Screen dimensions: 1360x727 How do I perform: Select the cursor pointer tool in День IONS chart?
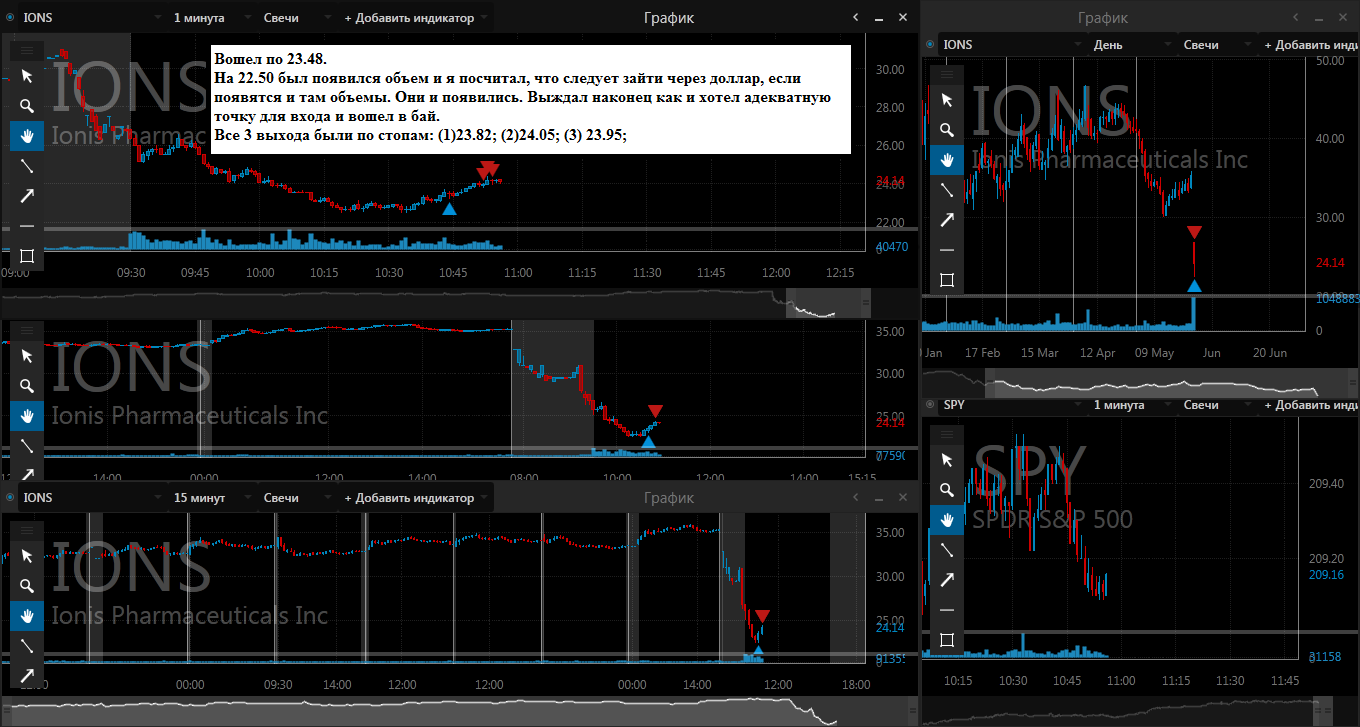(947, 100)
